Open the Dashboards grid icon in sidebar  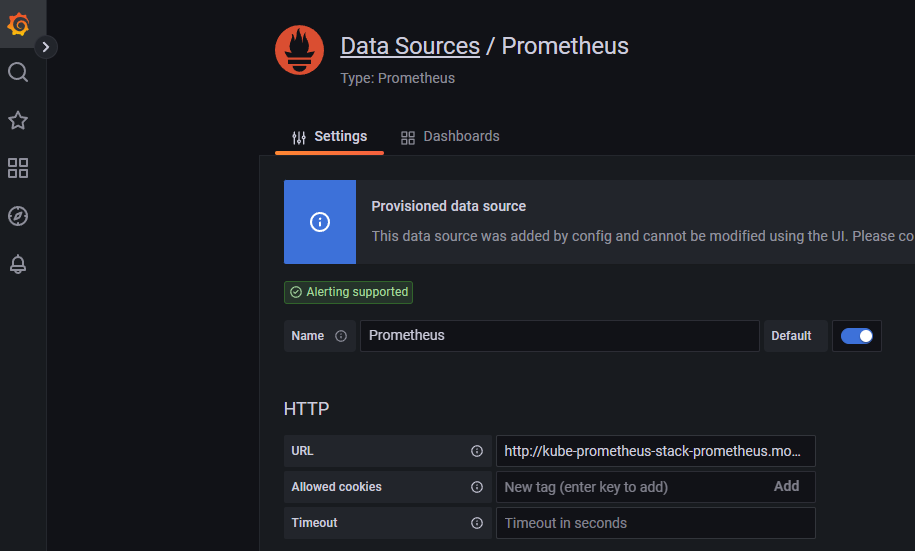point(18,168)
